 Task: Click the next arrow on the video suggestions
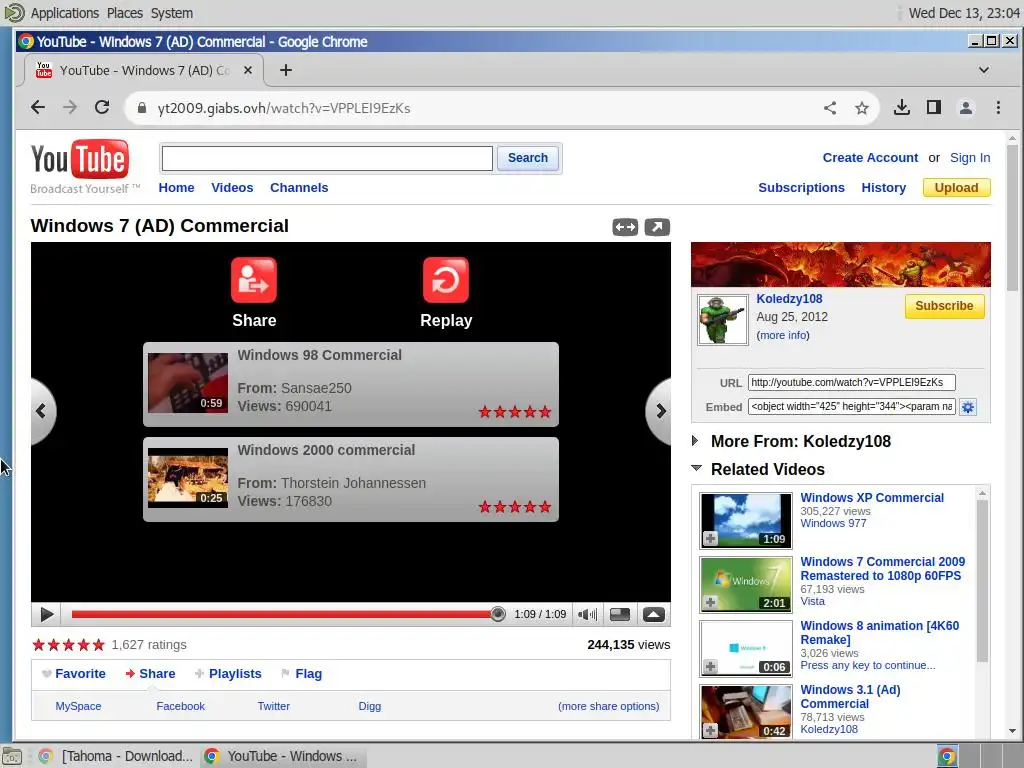[x=660, y=411]
